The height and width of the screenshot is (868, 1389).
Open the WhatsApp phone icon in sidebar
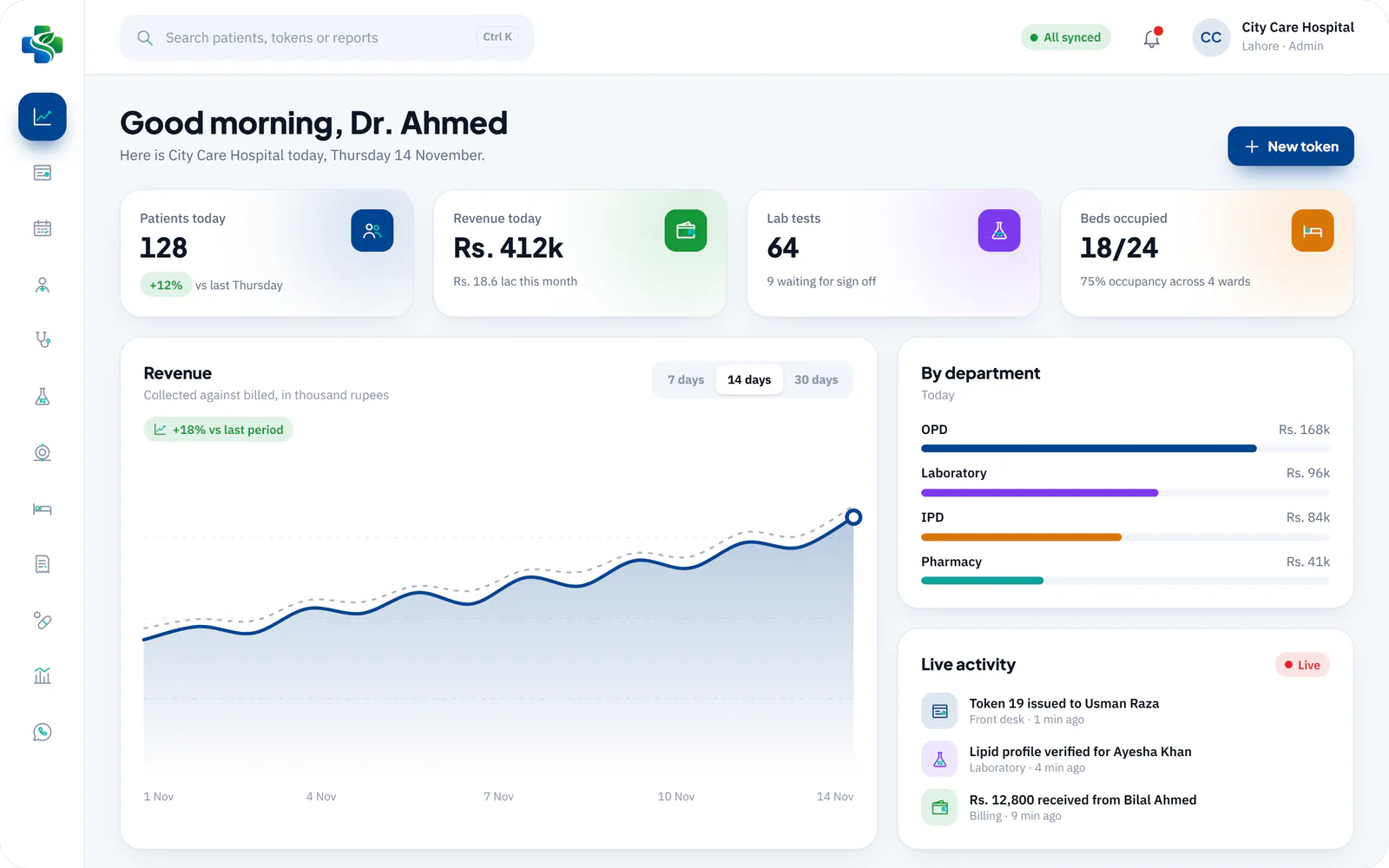click(43, 733)
